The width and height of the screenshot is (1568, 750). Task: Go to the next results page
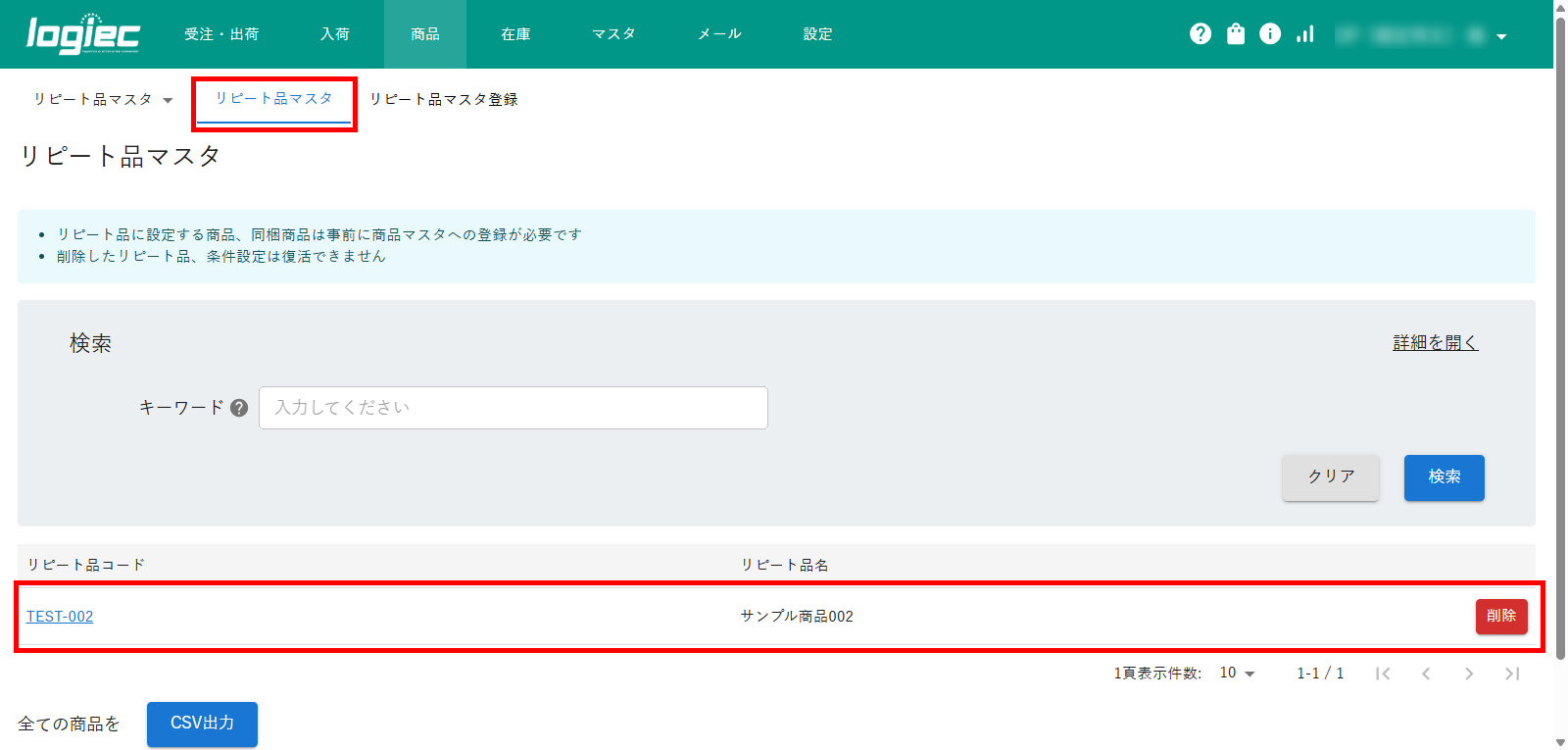tap(1469, 674)
